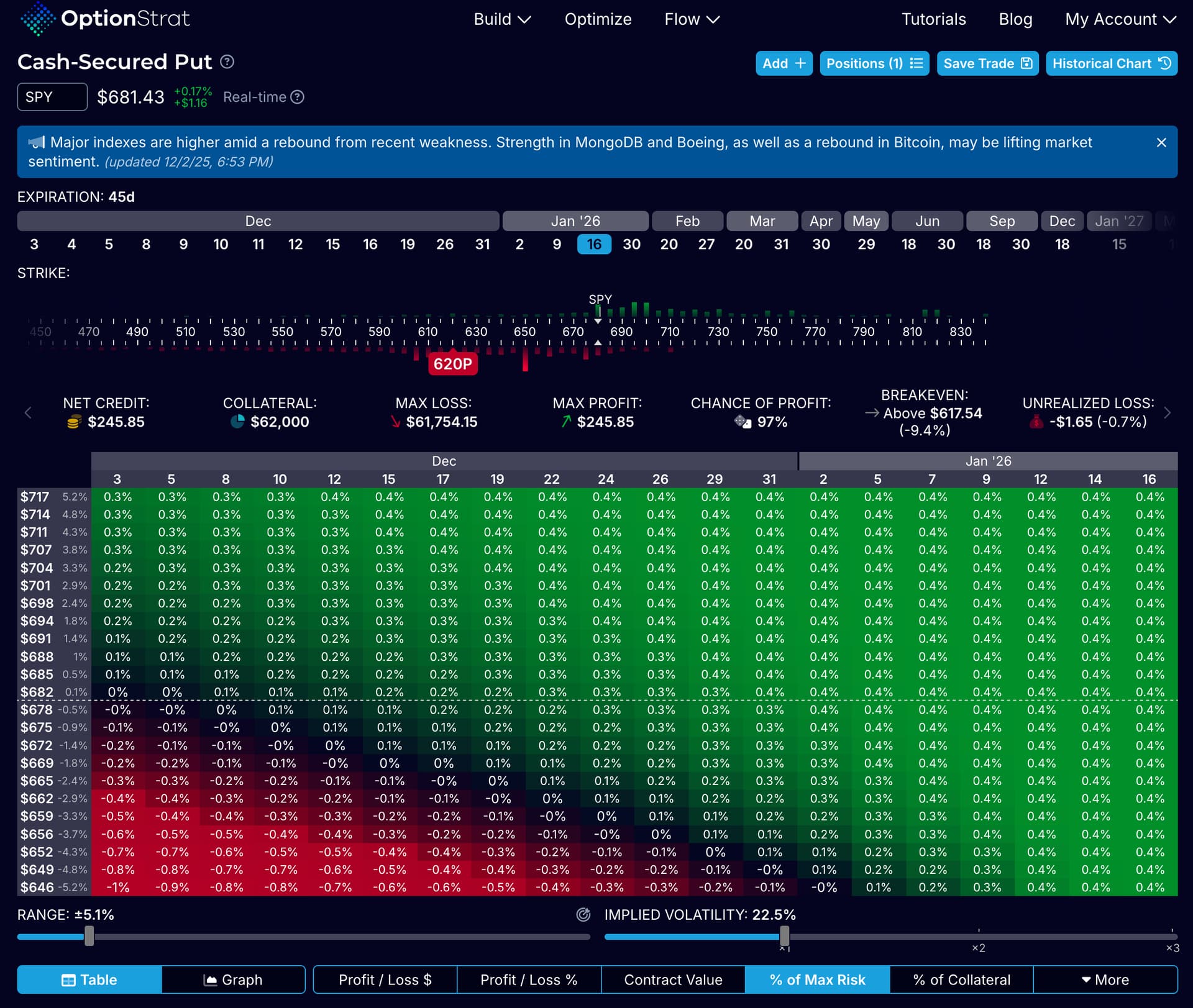Click help icon next to Cash-Secured Put

point(227,62)
